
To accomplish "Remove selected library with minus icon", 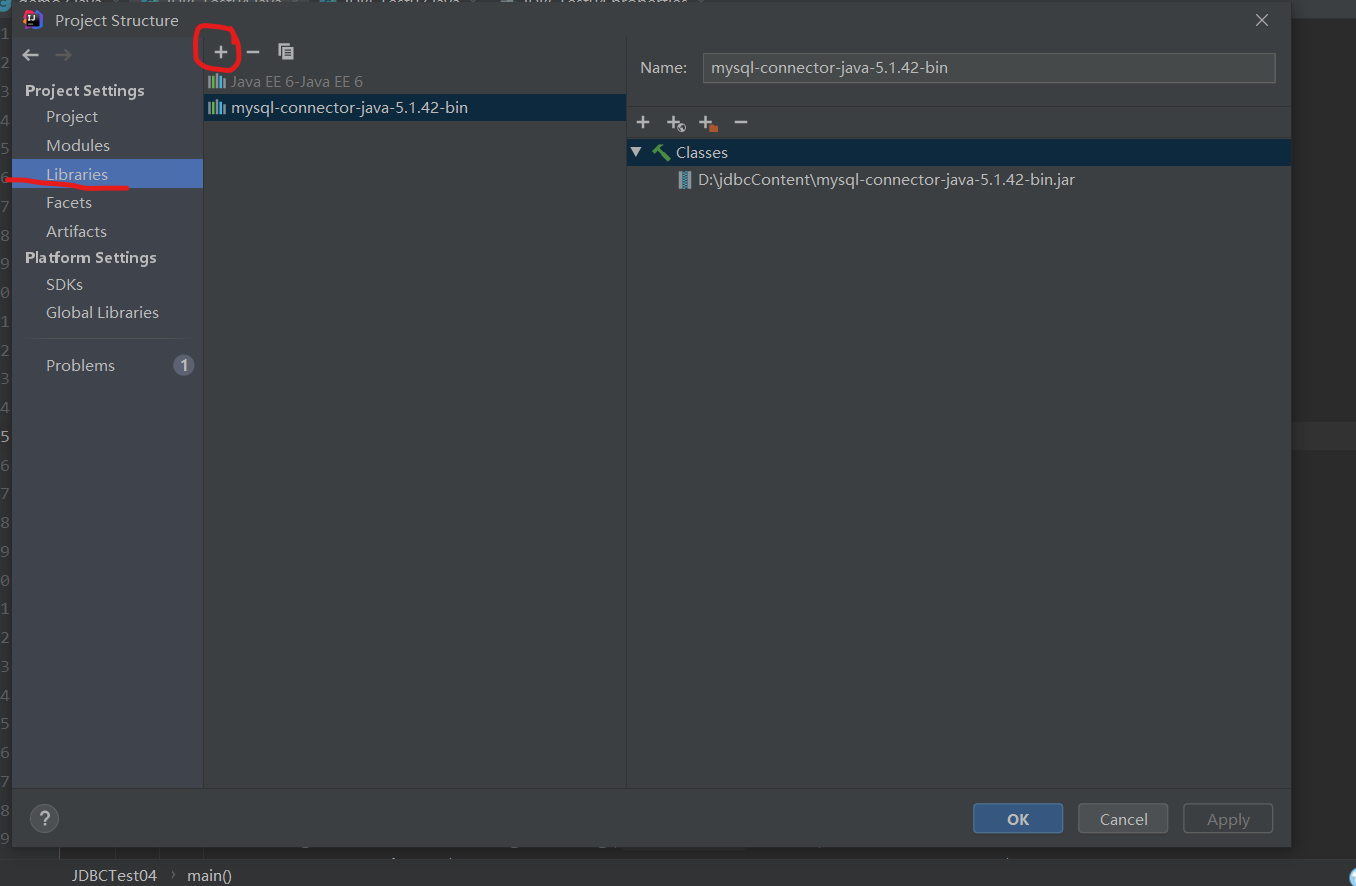I will (x=253, y=52).
